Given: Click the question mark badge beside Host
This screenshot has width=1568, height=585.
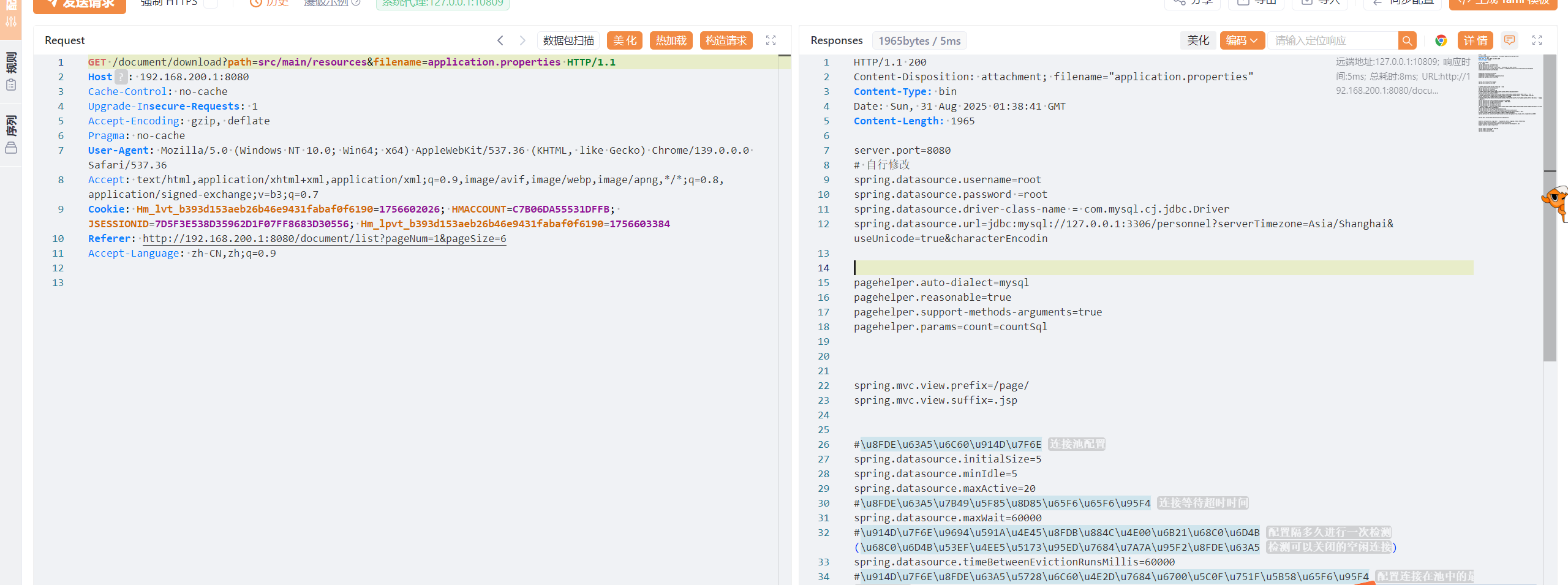Looking at the screenshot, I should [x=121, y=77].
